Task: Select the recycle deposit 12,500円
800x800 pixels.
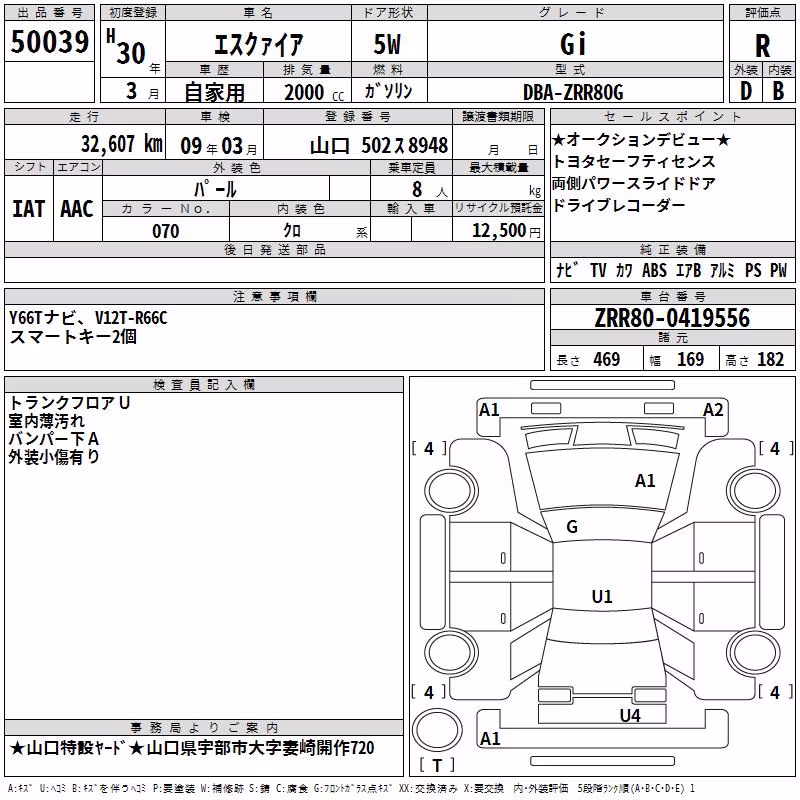Action: tap(506, 231)
